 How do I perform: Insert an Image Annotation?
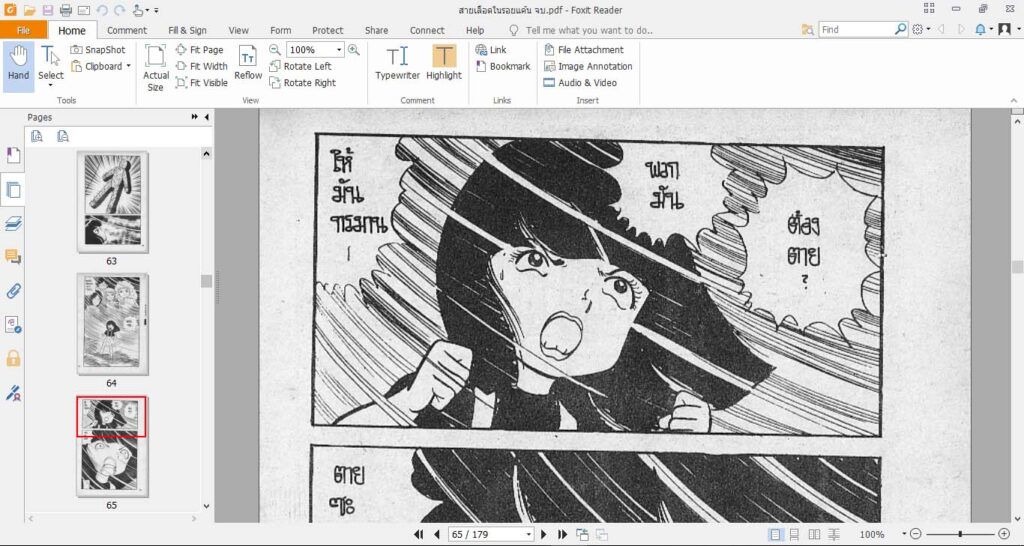pyautogui.click(x=588, y=66)
